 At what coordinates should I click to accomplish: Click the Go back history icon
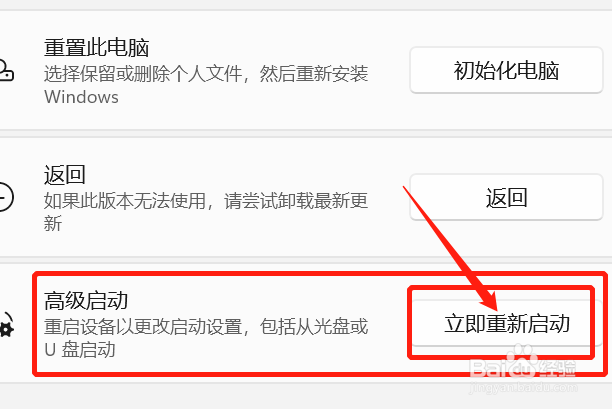[x=5, y=197]
